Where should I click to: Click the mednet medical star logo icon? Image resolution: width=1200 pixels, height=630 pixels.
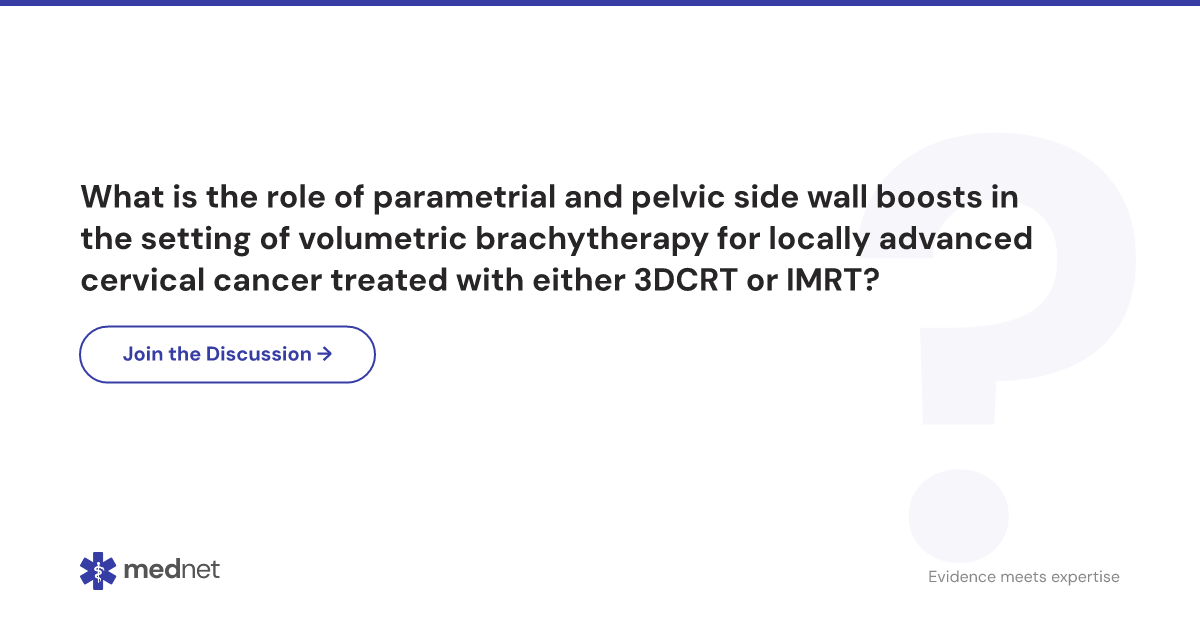tap(98, 571)
